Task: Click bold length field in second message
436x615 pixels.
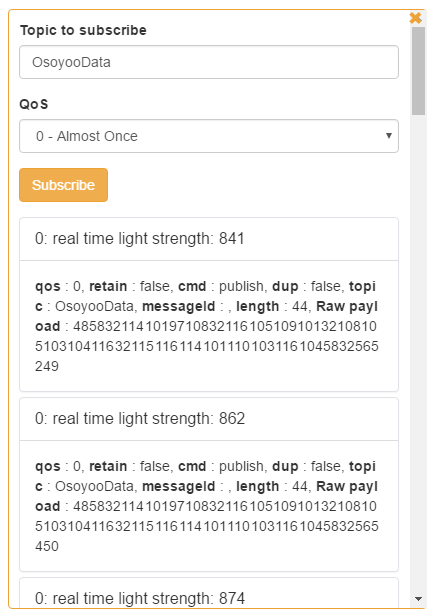Action: click(x=257, y=486)
